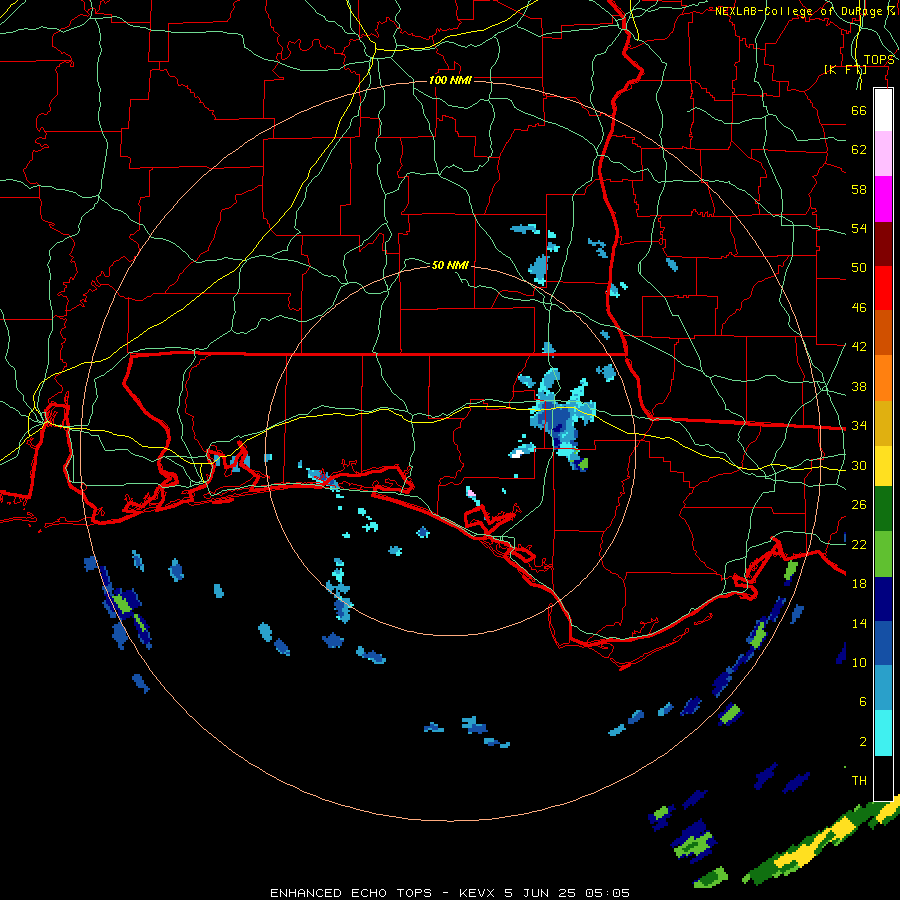The image size is (900, 900).
Task: Click the 14 legend value
Action: (x=859, y=623)
